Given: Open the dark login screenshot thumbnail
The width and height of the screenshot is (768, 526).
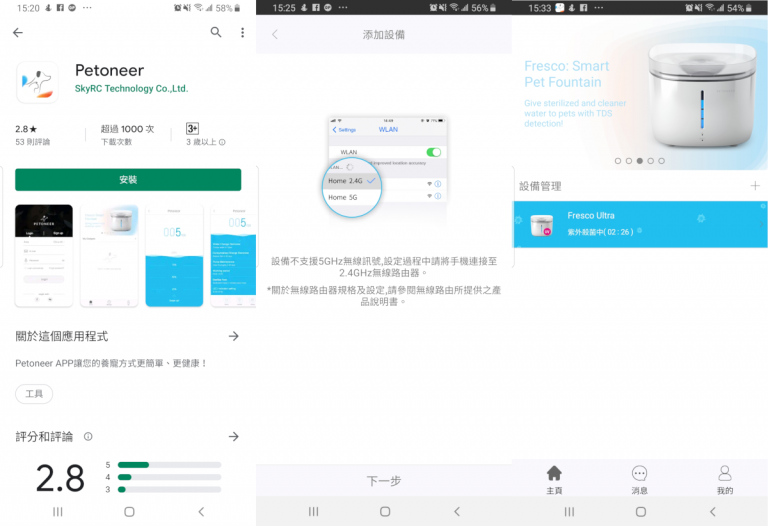Looking at the screenshot, I should (44, 256).
